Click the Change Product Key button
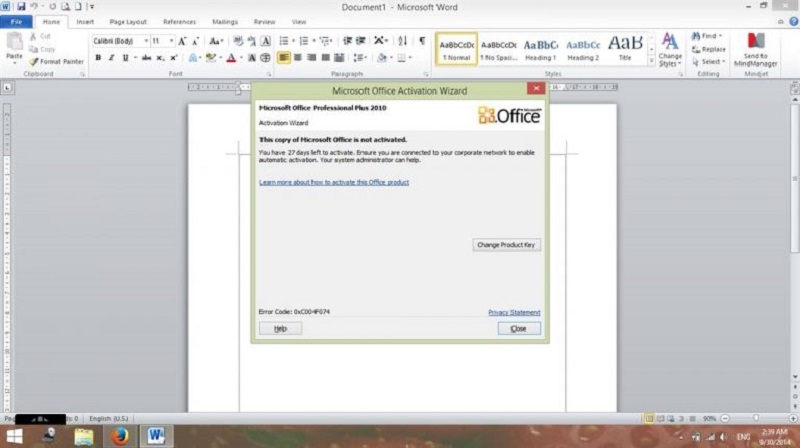Image resolution: width=800 pixels, height=448 pixels. coord(506,245)
